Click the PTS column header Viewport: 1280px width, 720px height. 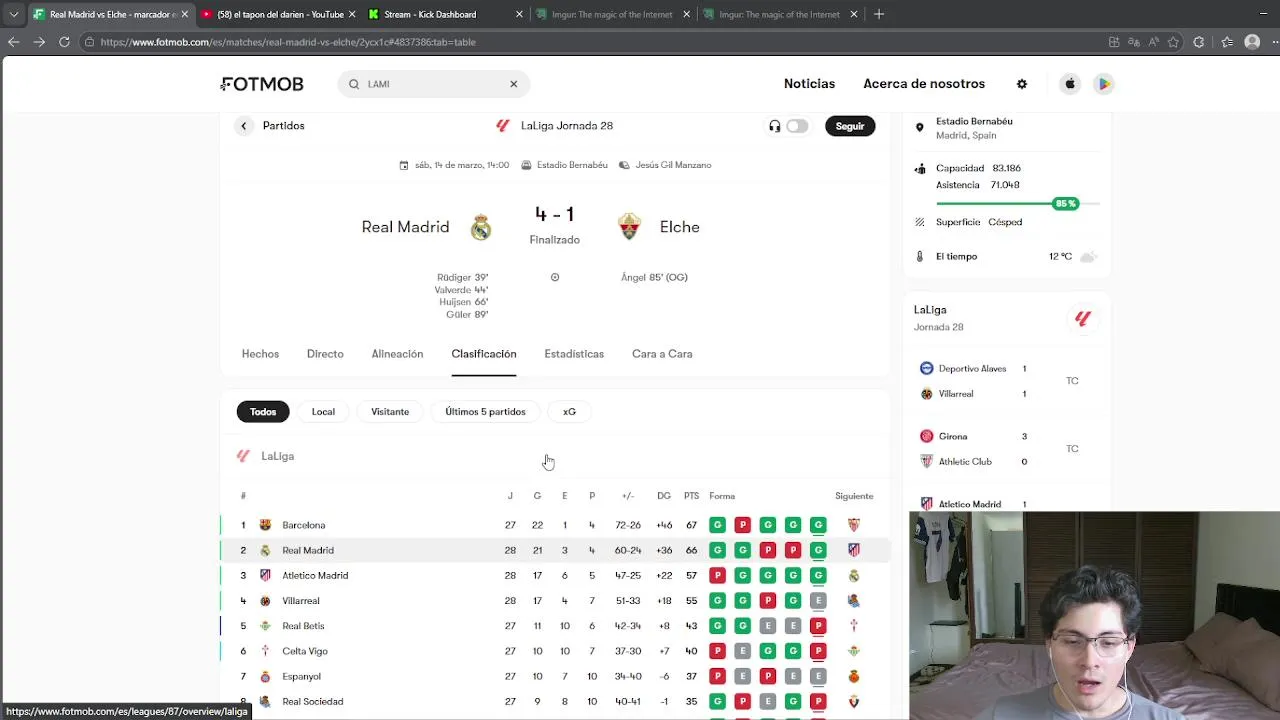691,496
